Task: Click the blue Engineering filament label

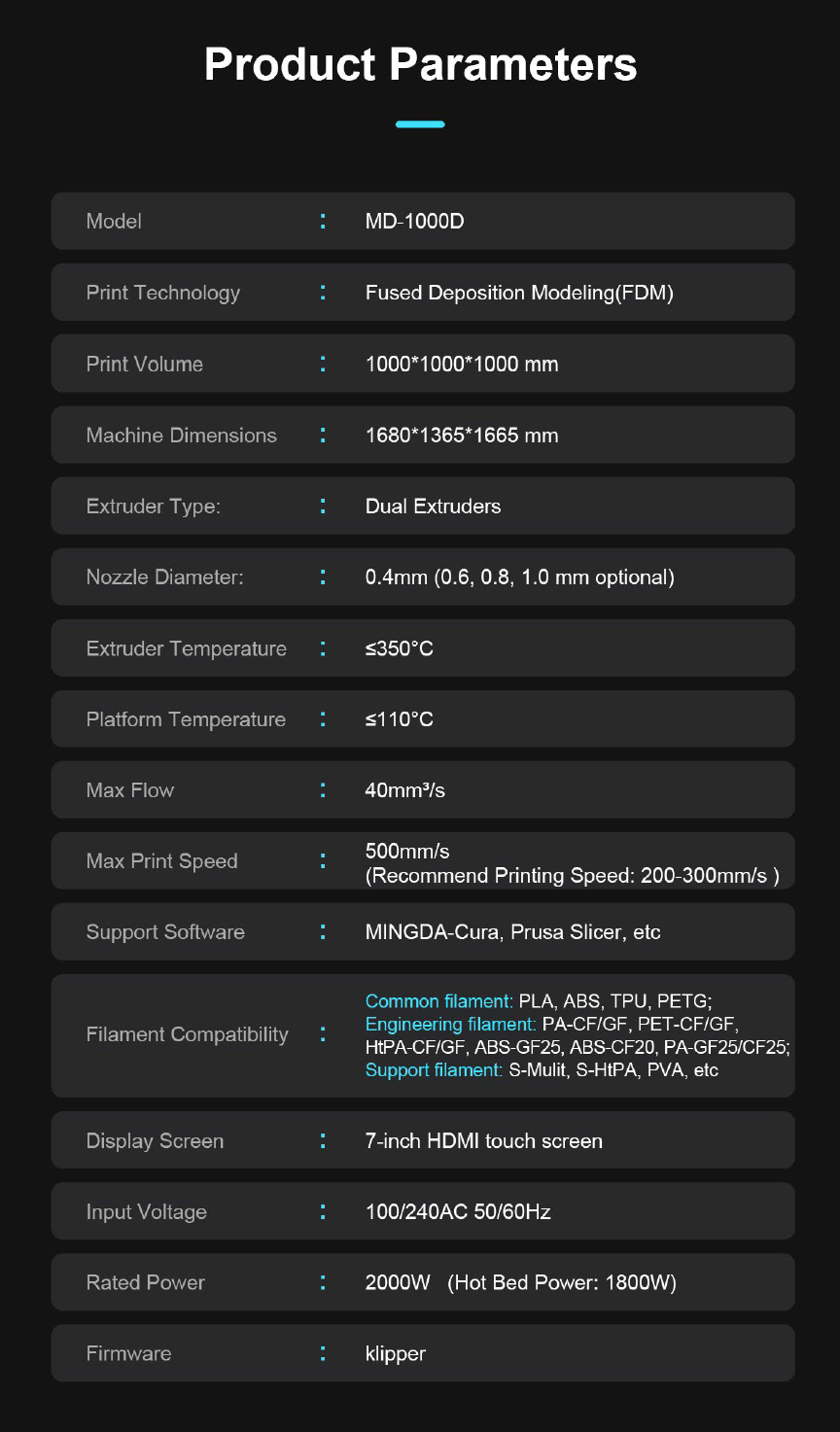Action: pyautogui.click(x=450, y=1024)
